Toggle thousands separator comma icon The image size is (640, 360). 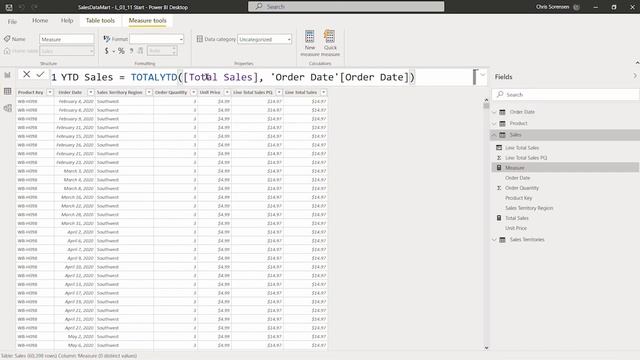(131, 51)
